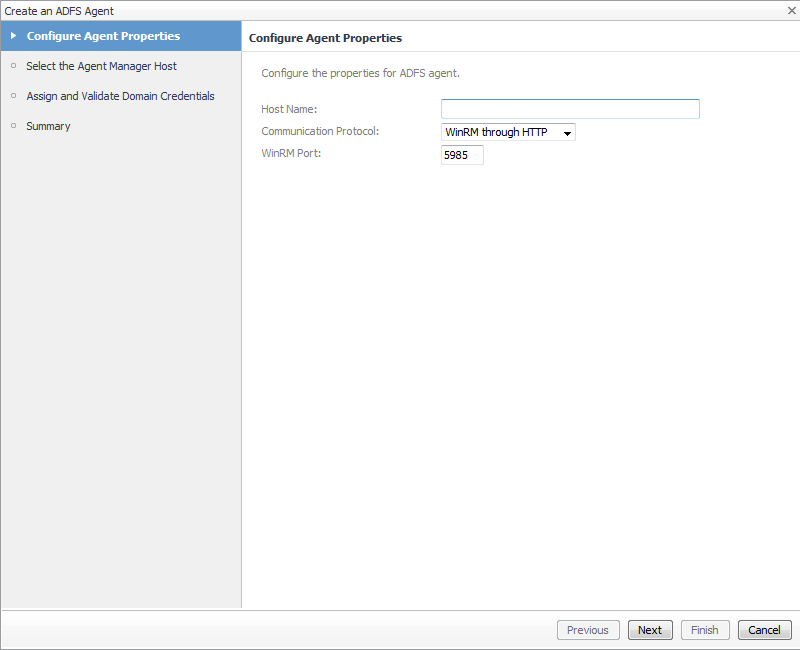
Task: Focus the Host Name text field
Action: pyautogui.click(x=570, y=109)
